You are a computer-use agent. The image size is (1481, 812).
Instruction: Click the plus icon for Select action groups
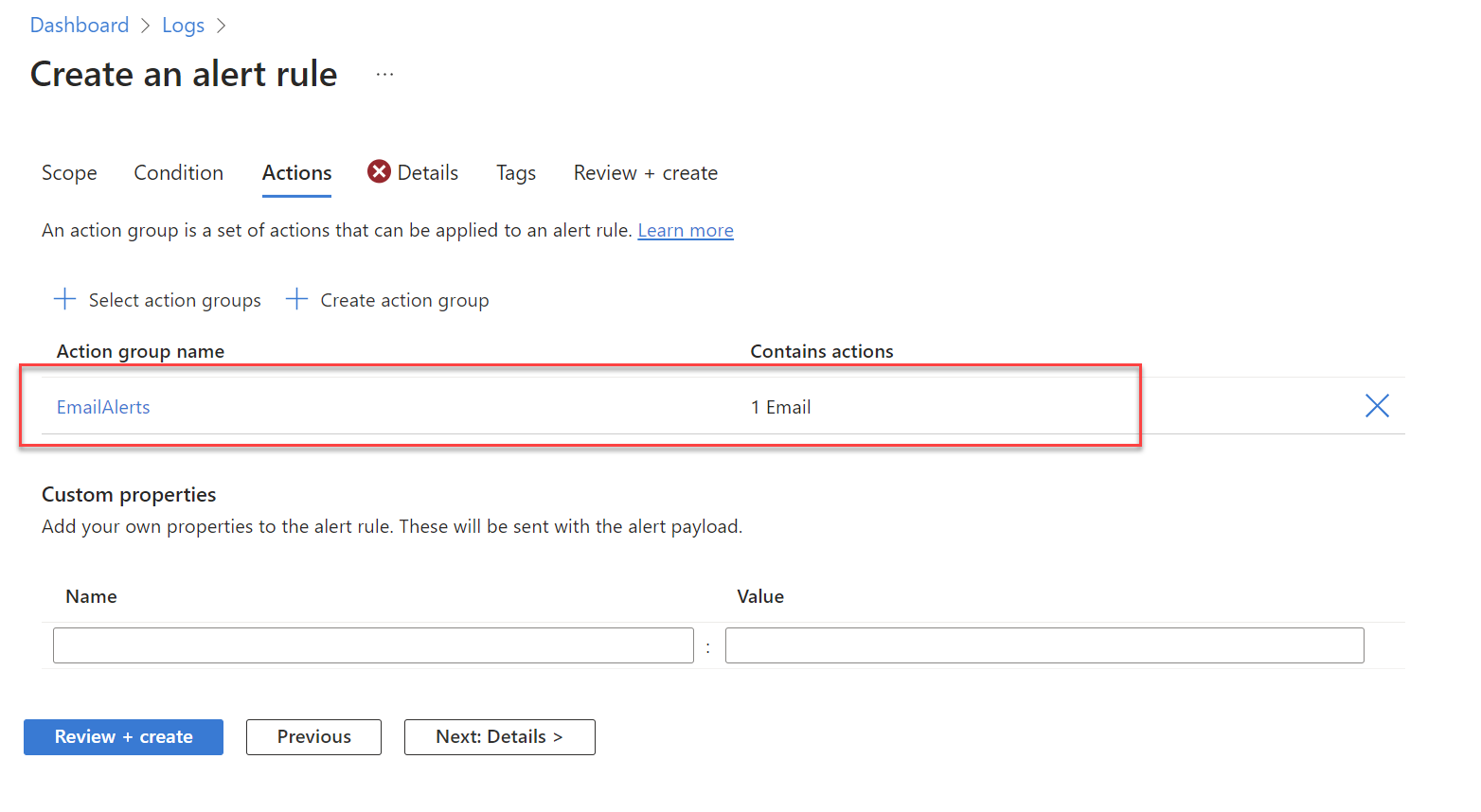click(x=64, y=299)
